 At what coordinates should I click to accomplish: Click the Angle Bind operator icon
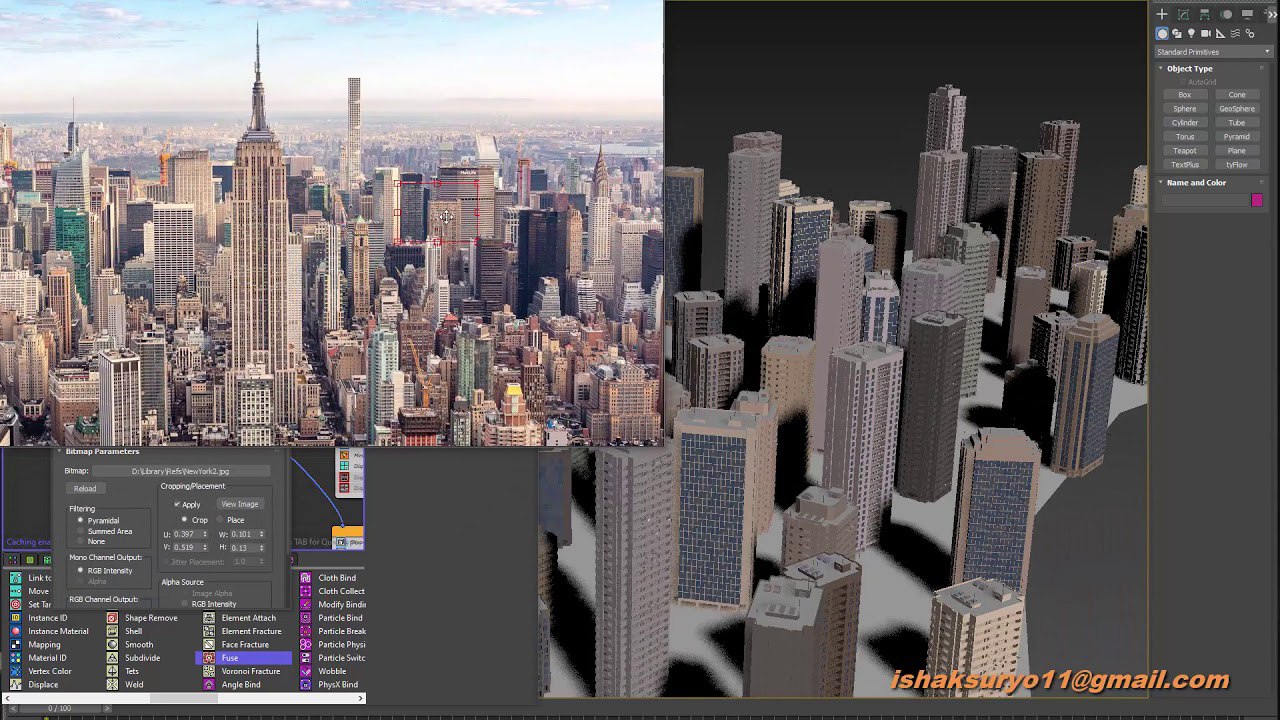coord(209,685)
